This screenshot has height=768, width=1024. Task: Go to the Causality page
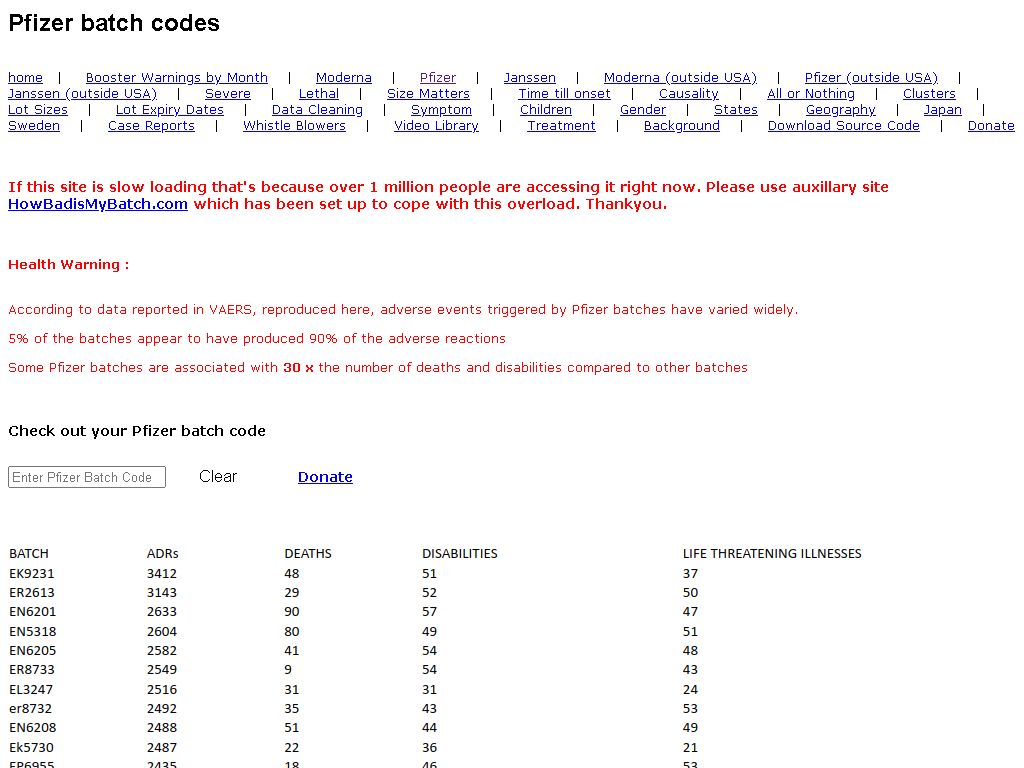[x=688, y=93]
